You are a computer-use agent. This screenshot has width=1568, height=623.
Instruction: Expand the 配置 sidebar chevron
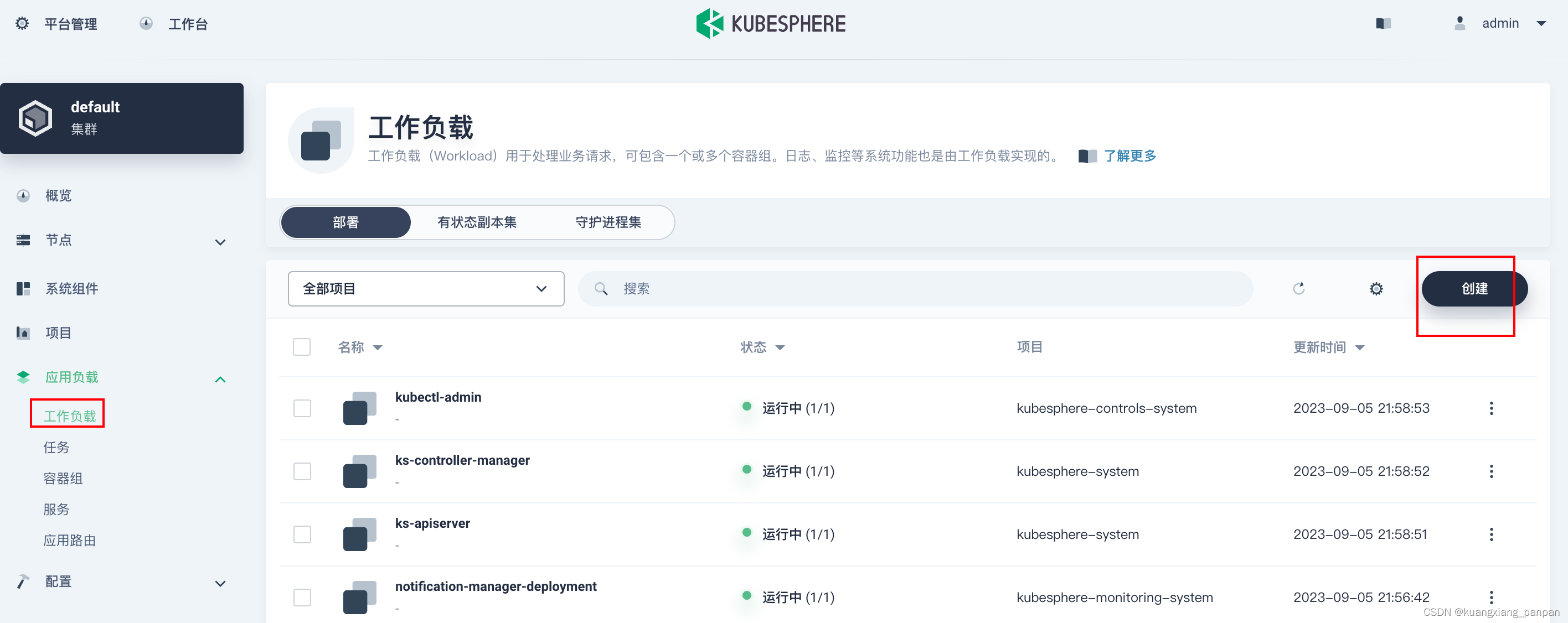click(x=220, y=584)
